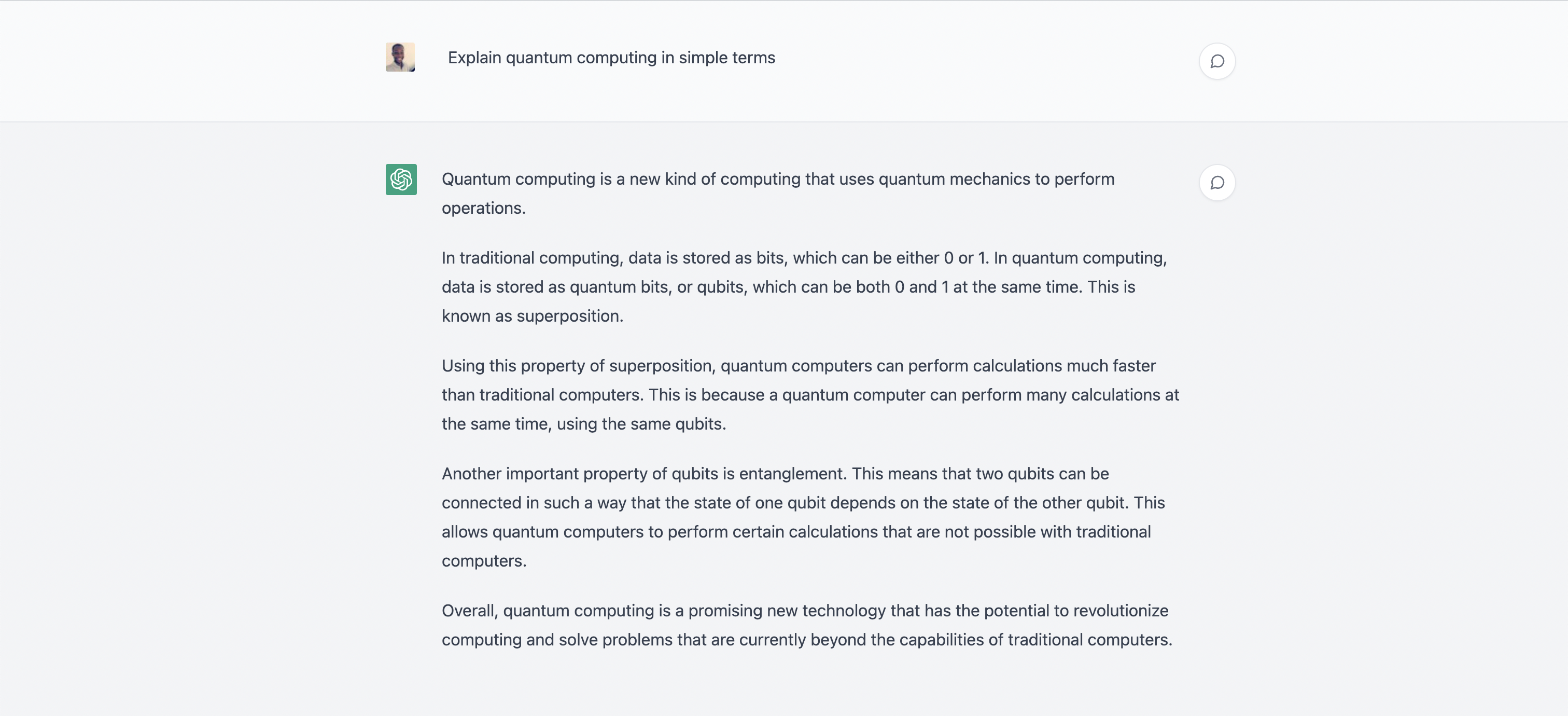Click the line starting 'Quantum computing is a new kind'
This screenshot has height=716, width=1568.
(x=778, y=179)
